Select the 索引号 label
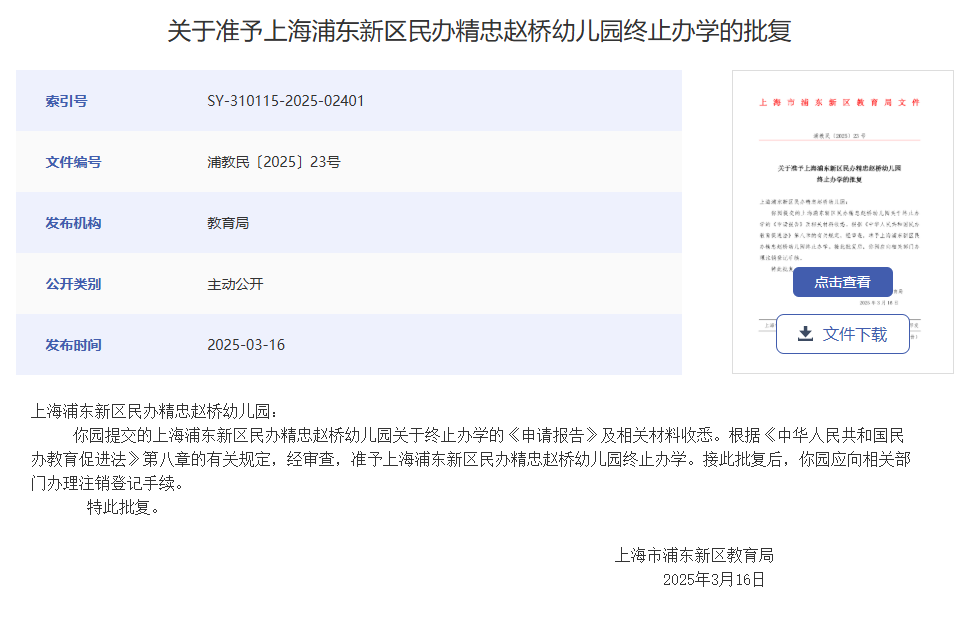Screen dimensions: 972x617 66,101
